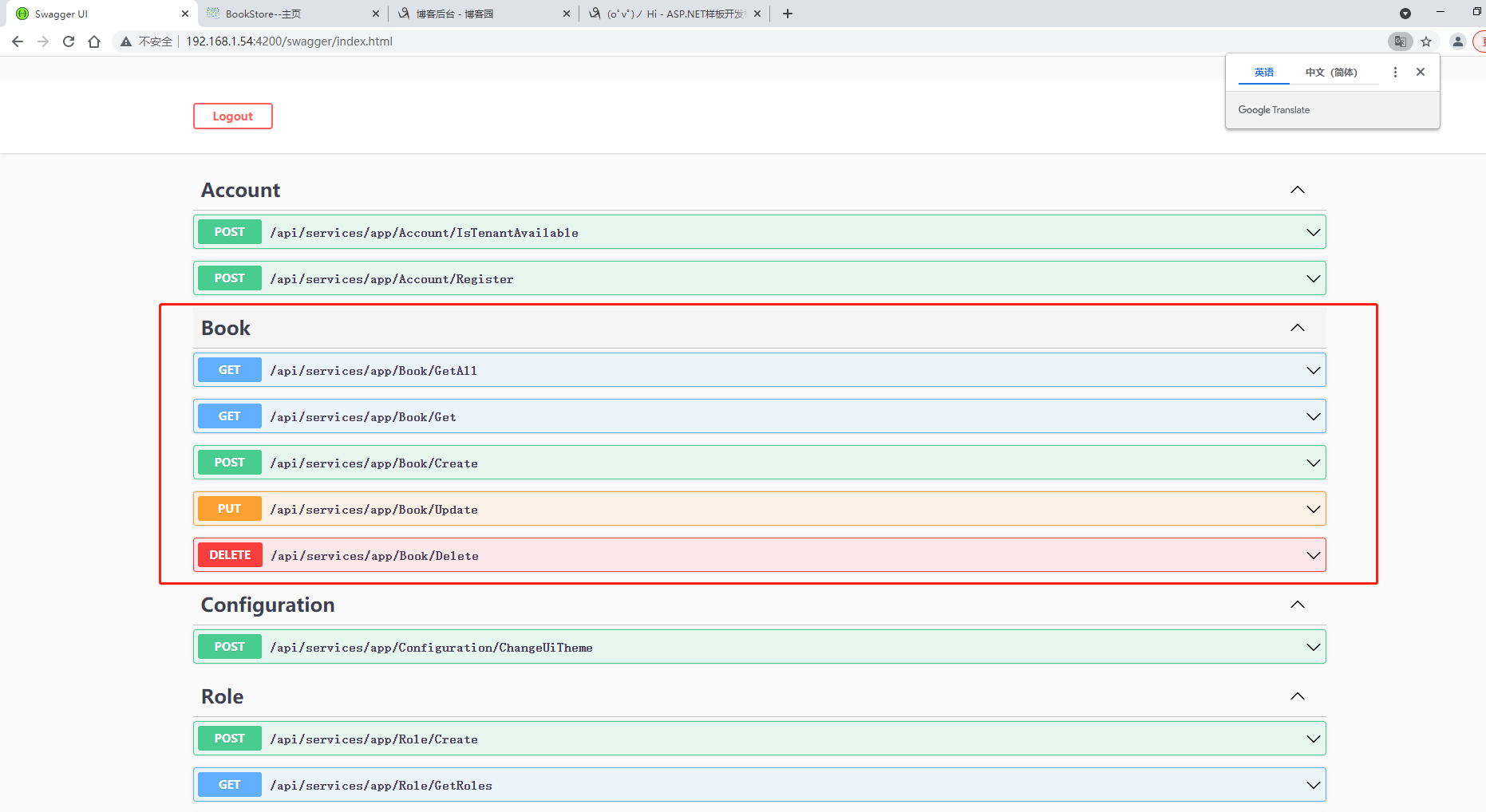1486x812 pixels.
Task: Click the Book section heading
Action: 226,328
